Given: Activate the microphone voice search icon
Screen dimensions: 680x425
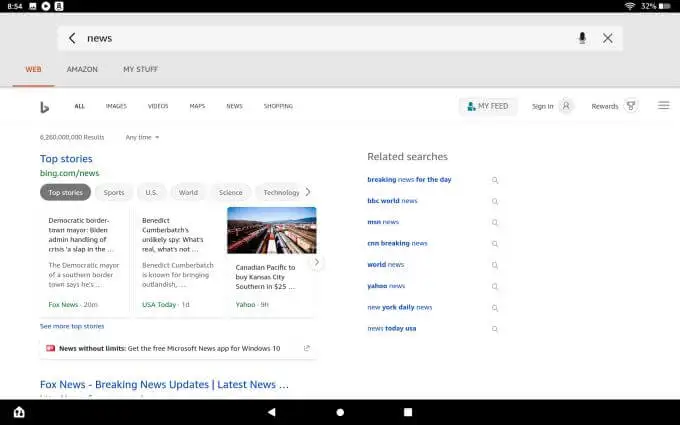Looking at the screenshot, I should 582,38.
